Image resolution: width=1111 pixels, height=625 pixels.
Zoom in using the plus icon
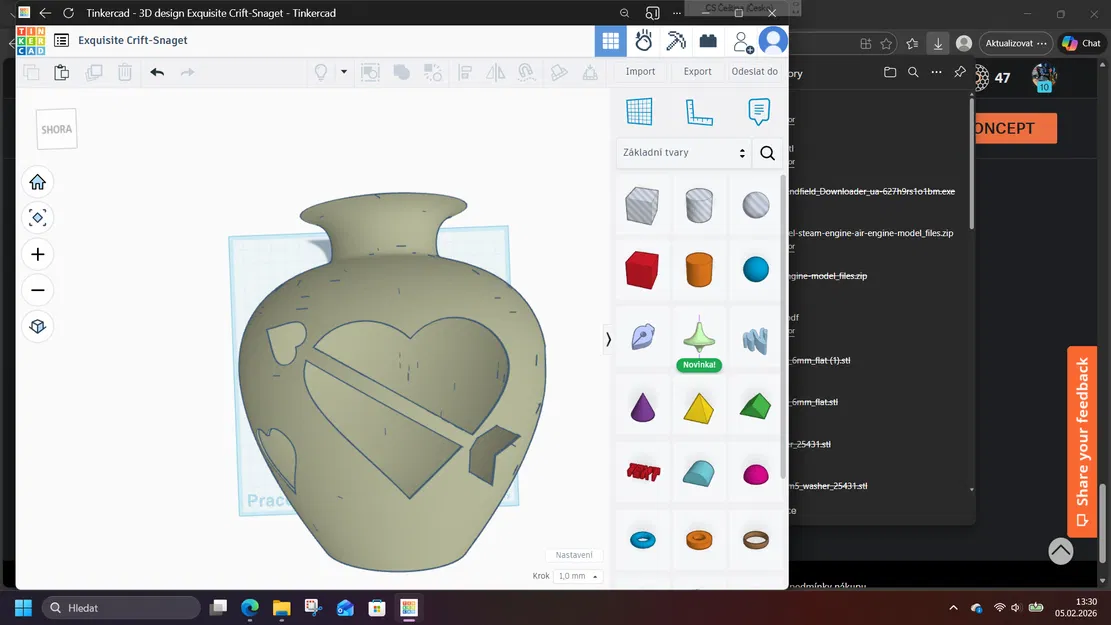(37, 254)
